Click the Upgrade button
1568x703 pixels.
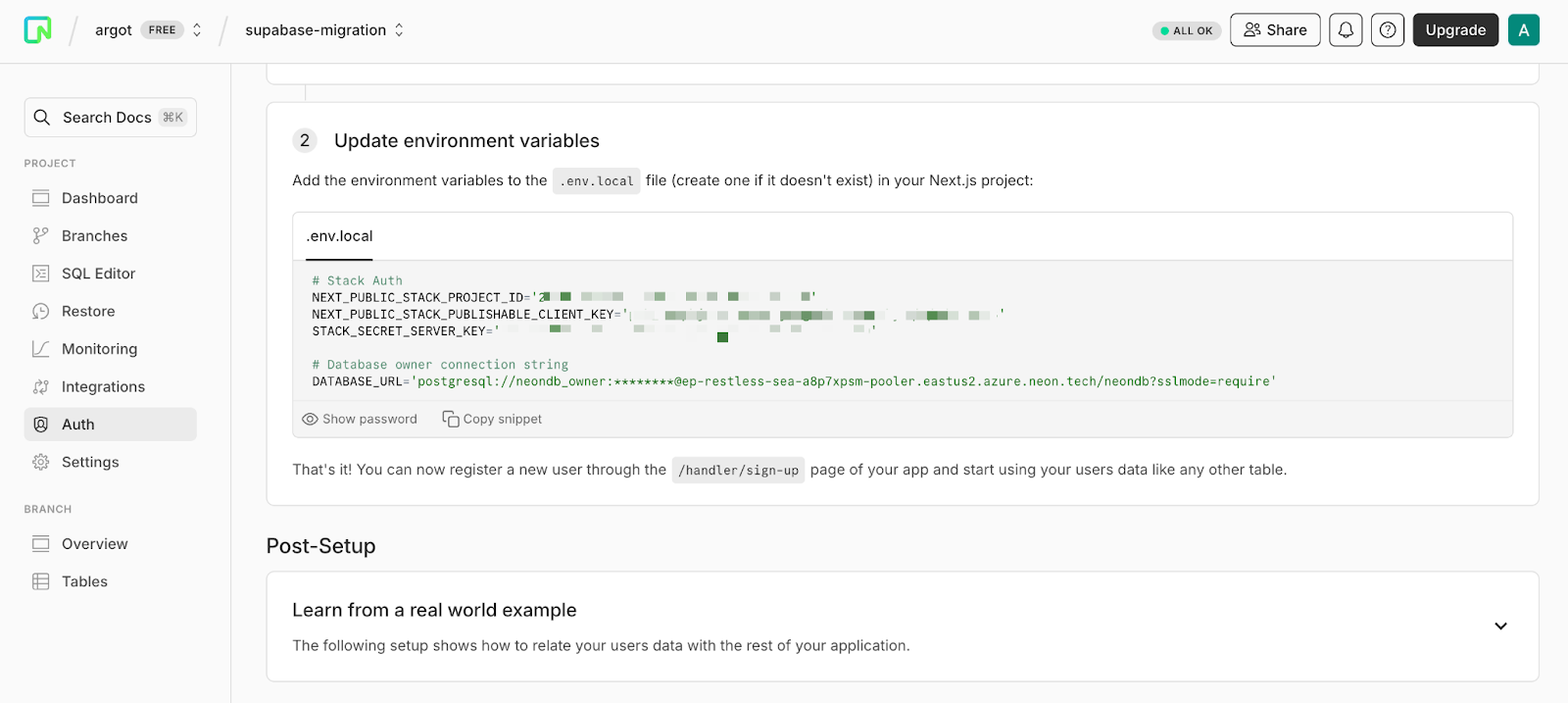1455,30
